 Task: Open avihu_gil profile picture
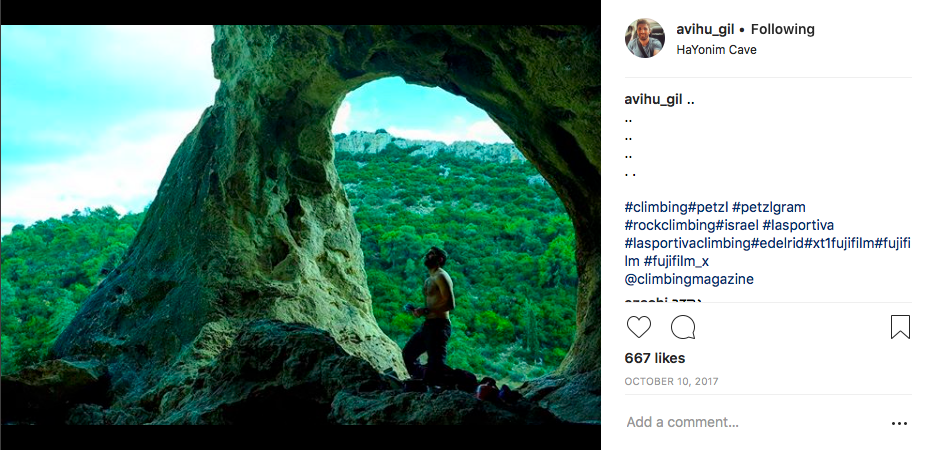(x=645, y=38)
